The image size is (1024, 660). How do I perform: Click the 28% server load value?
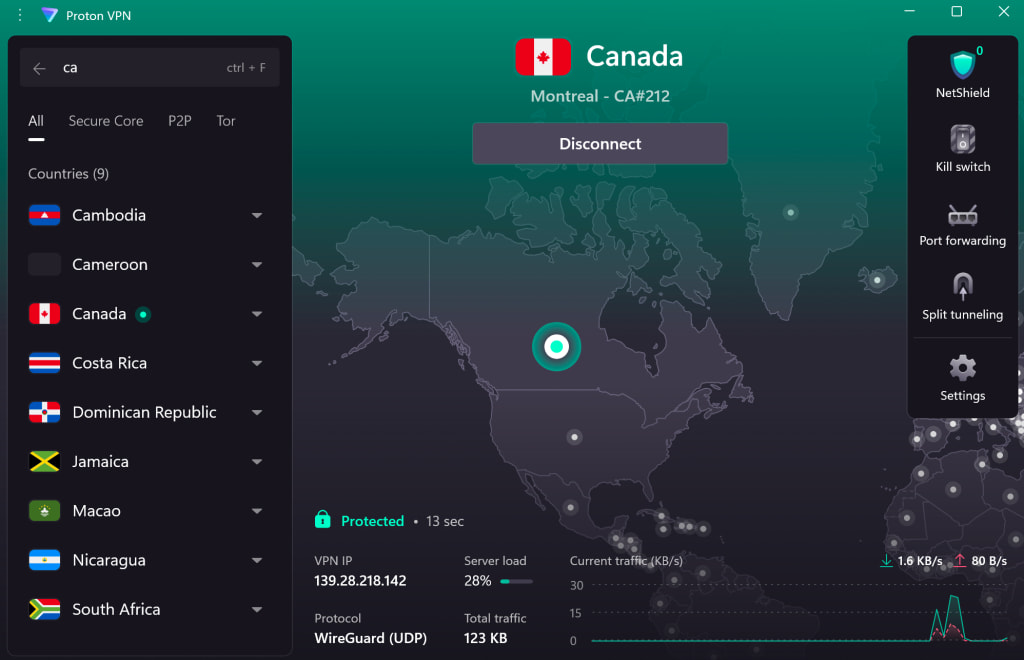(477, 580)
